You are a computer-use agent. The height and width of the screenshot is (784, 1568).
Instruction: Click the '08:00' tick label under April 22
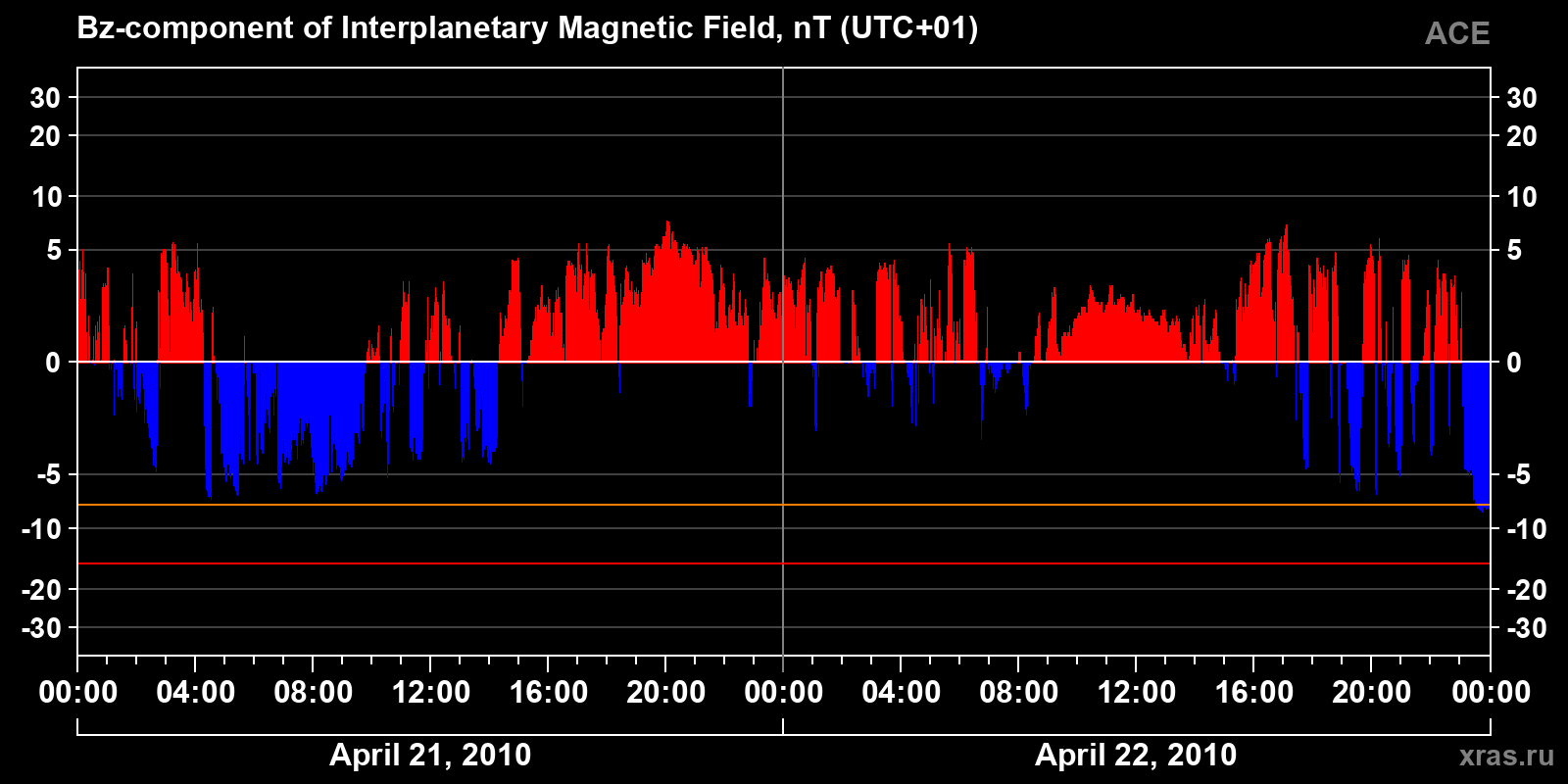click(1019, 693)
